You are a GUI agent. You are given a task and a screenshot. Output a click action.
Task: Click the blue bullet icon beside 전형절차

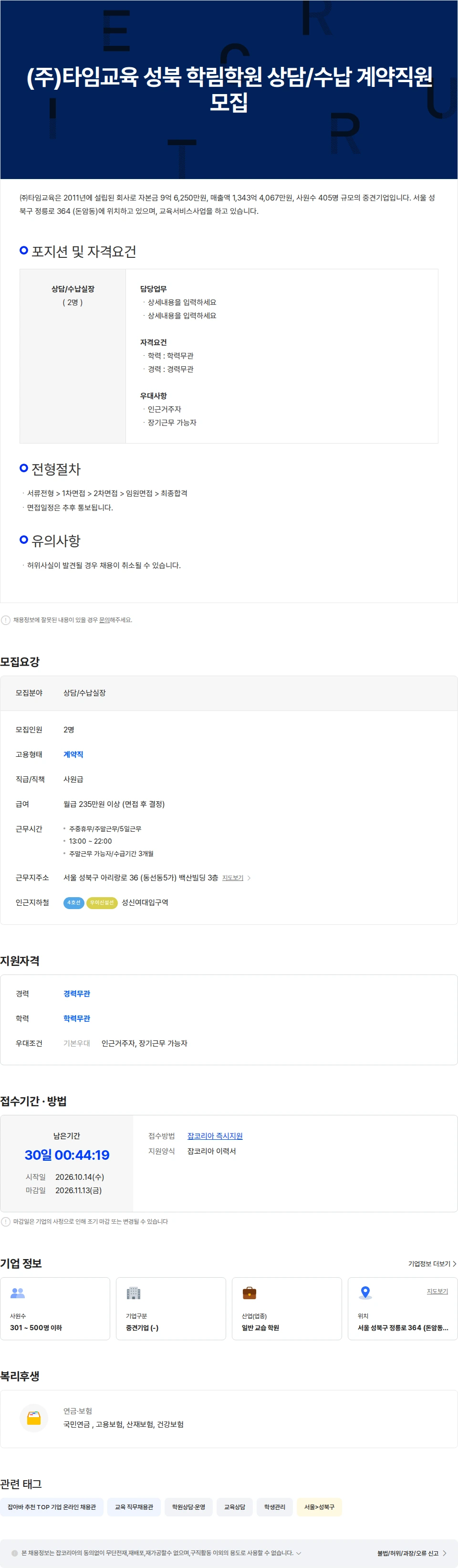tap(24, 467)
